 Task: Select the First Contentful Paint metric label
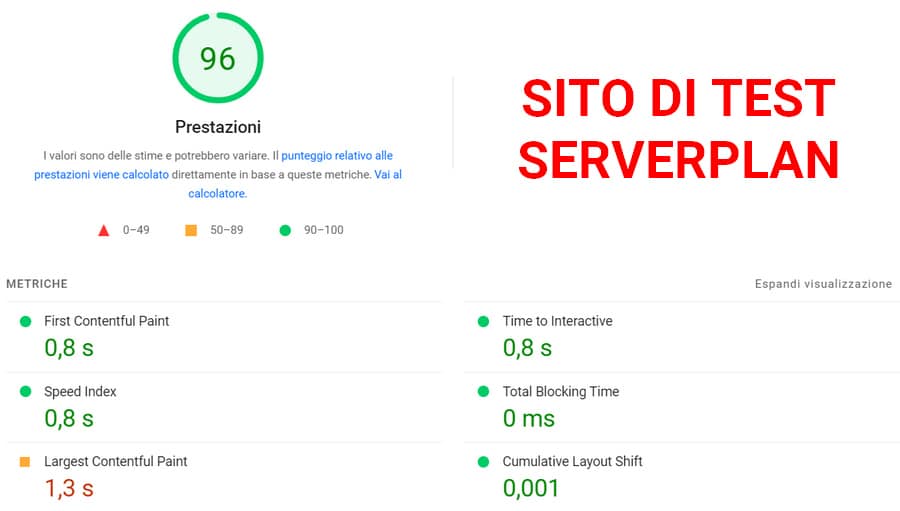106,321
